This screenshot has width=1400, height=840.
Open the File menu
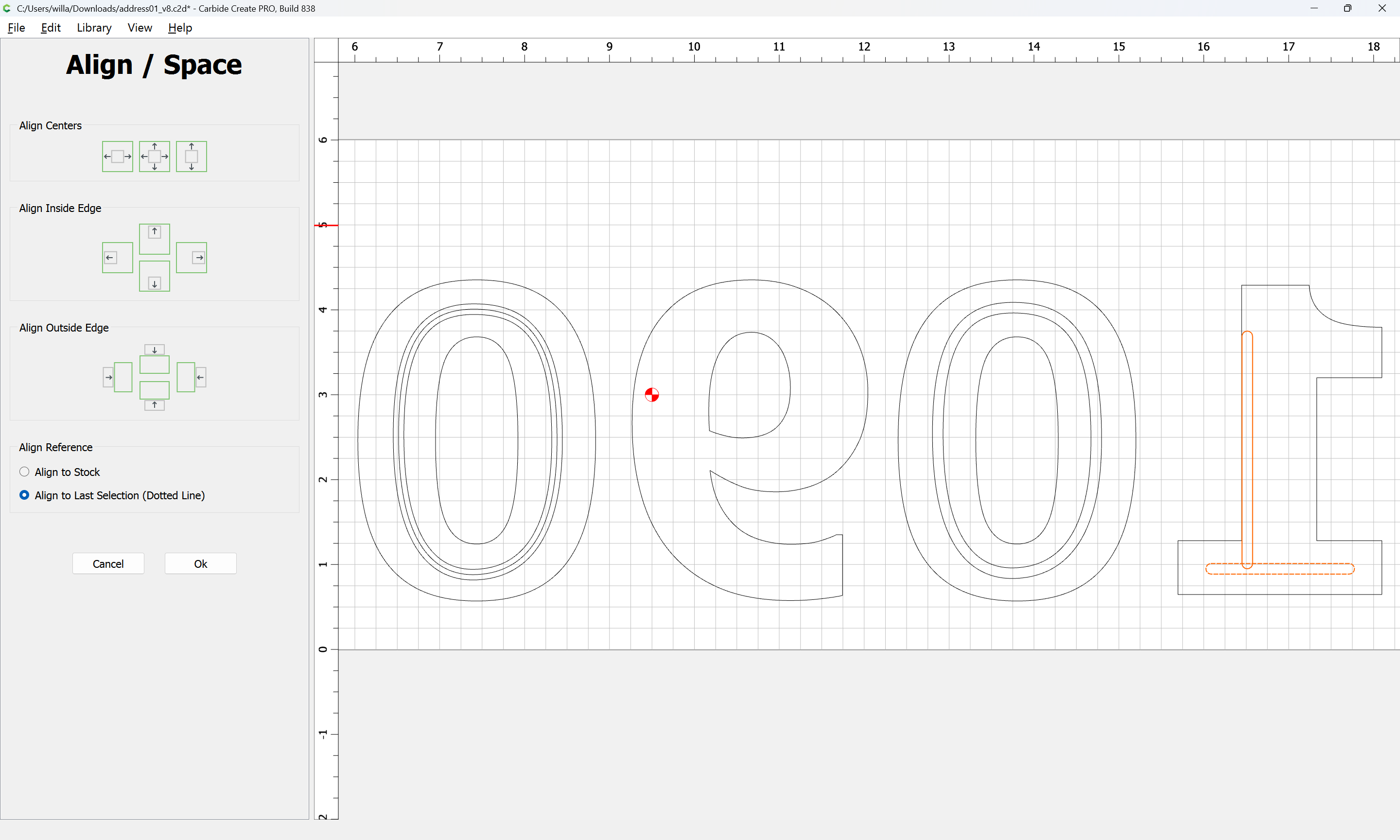pyautogui.click(x=16, y=28)
